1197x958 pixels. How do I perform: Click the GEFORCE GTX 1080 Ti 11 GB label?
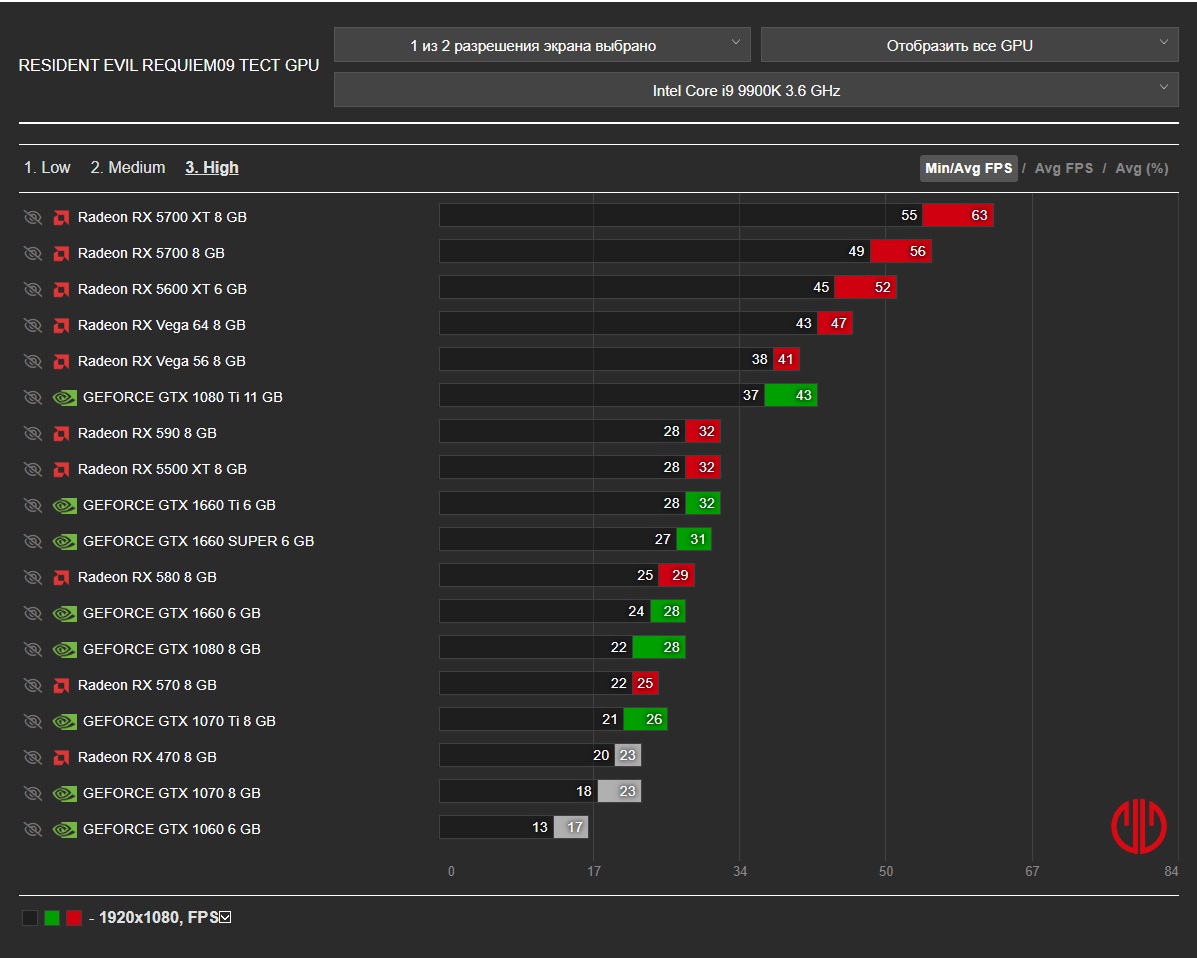coord(182,397)
